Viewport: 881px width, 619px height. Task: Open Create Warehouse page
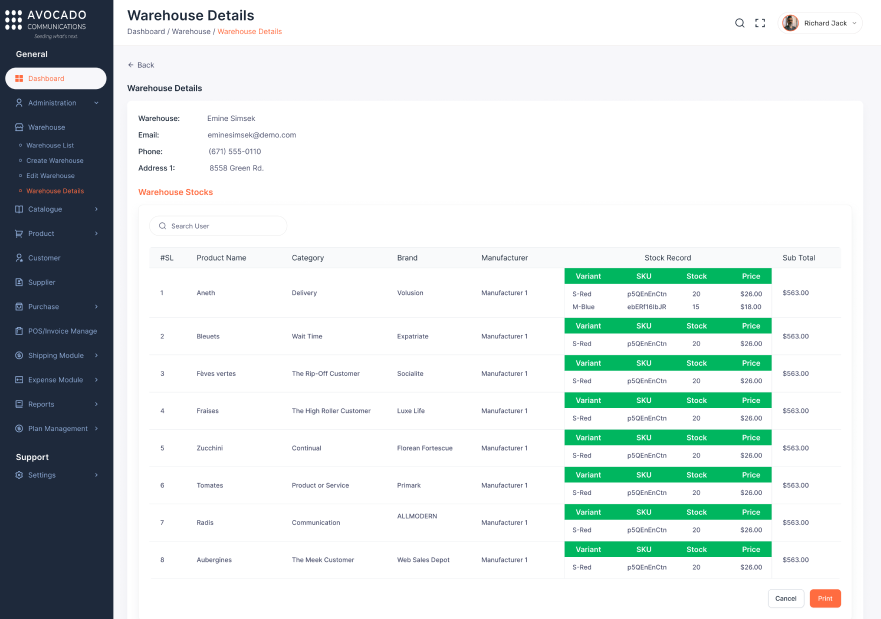pyautogui.click(x=55, y=161)
